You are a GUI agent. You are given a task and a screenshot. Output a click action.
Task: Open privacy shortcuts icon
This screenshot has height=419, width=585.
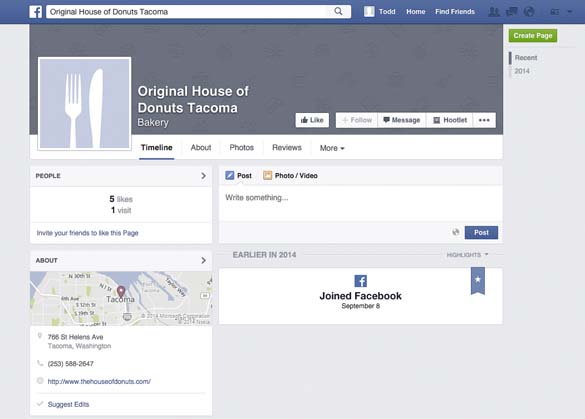(x=554, y=12)
